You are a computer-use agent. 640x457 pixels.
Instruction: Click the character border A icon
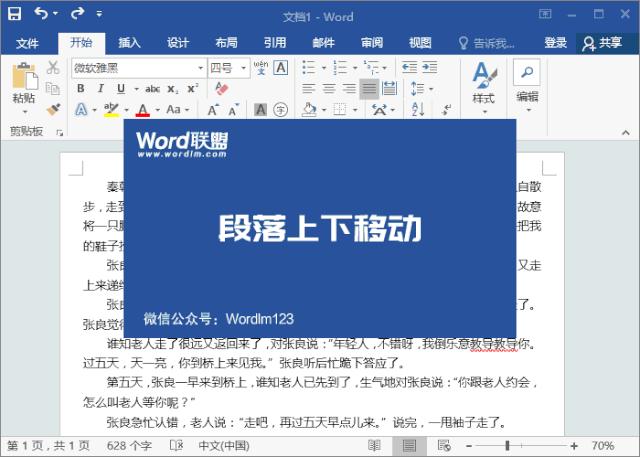[x=281, y=67]
